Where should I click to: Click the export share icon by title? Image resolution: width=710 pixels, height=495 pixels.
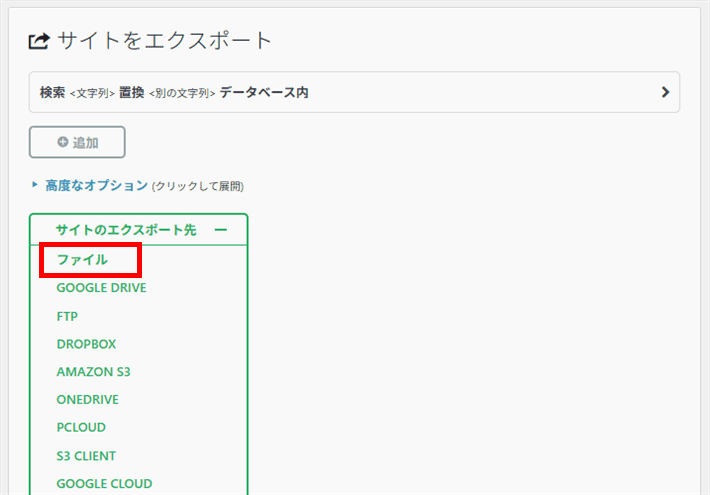click(39, 41)
